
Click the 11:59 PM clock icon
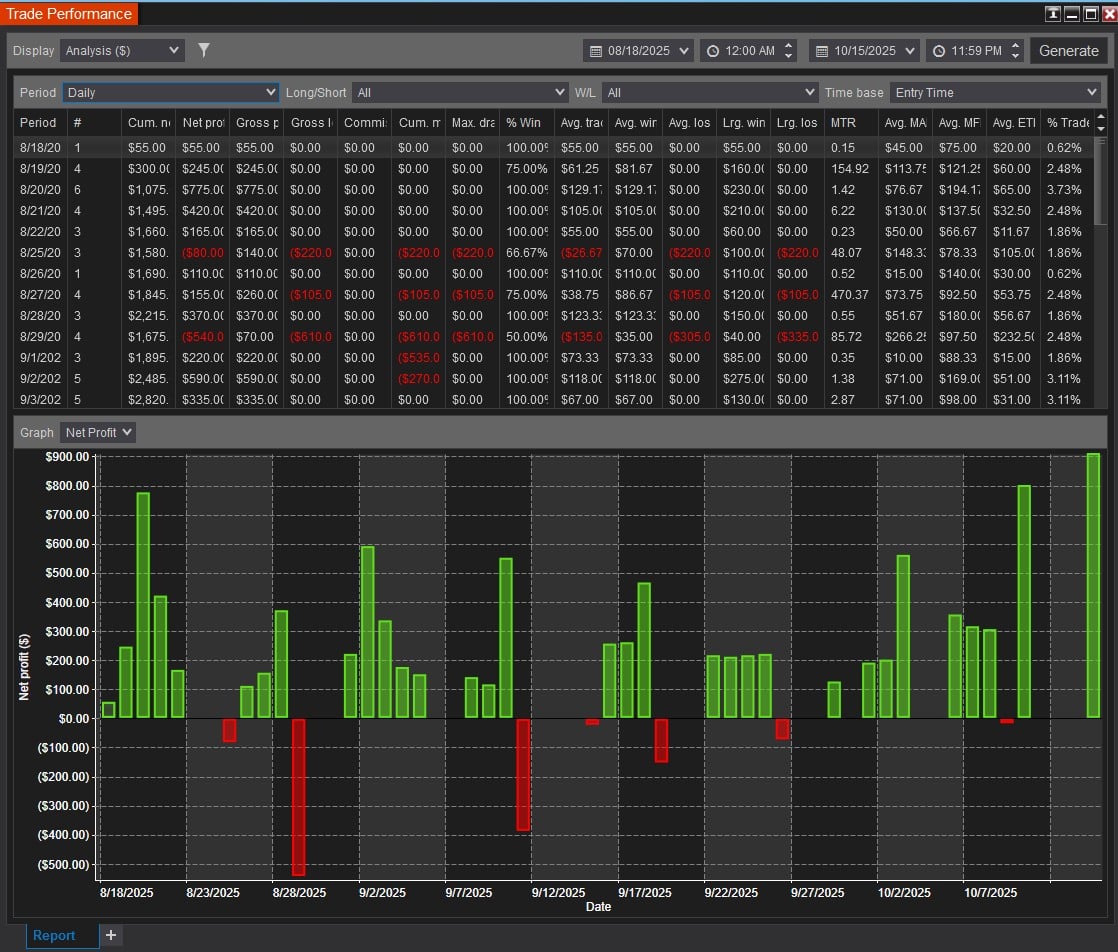click(x=939, y=51)
